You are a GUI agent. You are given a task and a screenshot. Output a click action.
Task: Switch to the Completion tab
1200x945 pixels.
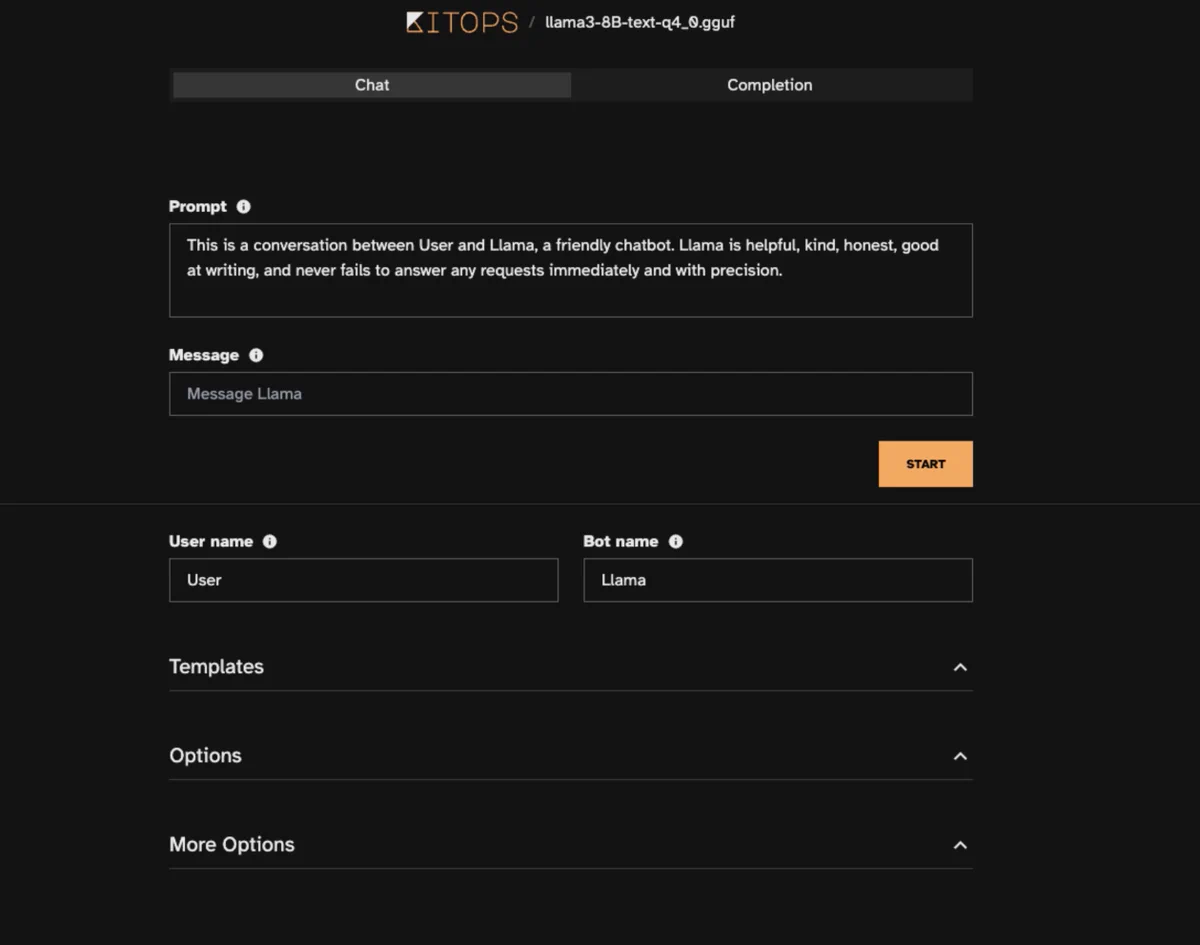click(x=770, y=85)
